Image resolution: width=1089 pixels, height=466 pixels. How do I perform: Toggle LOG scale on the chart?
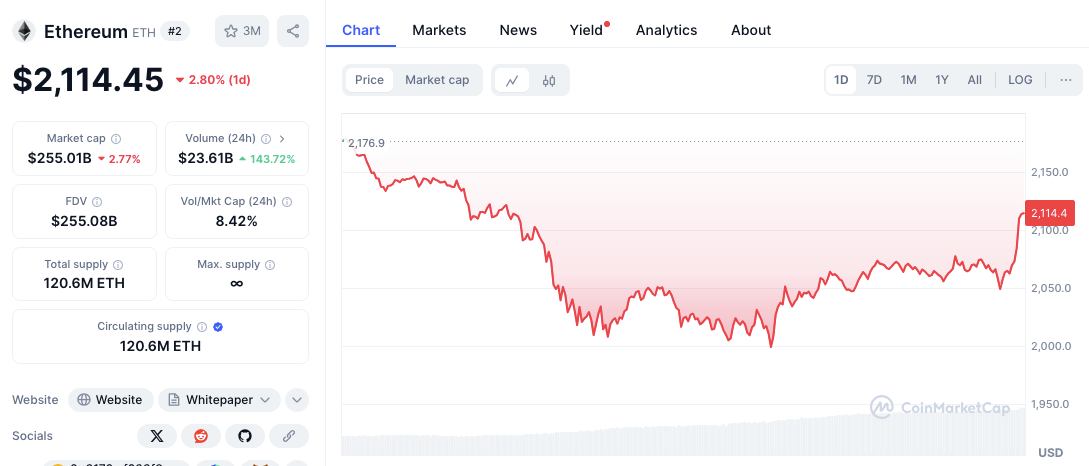tap(1020, 80)
